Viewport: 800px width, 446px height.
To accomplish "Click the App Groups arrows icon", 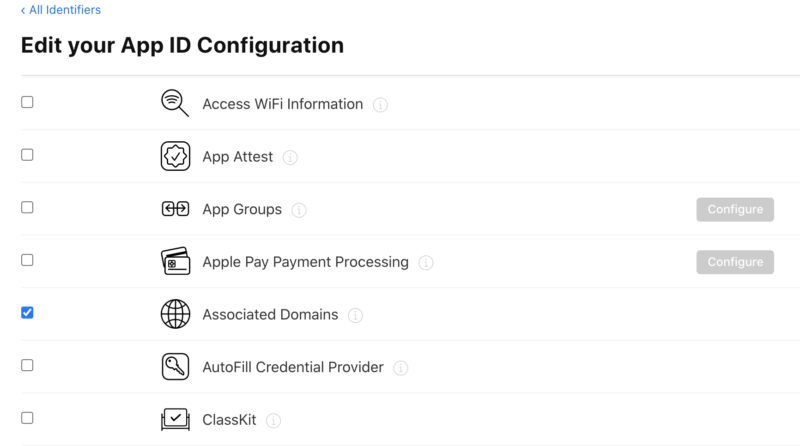I will click(x=175, y=209).
